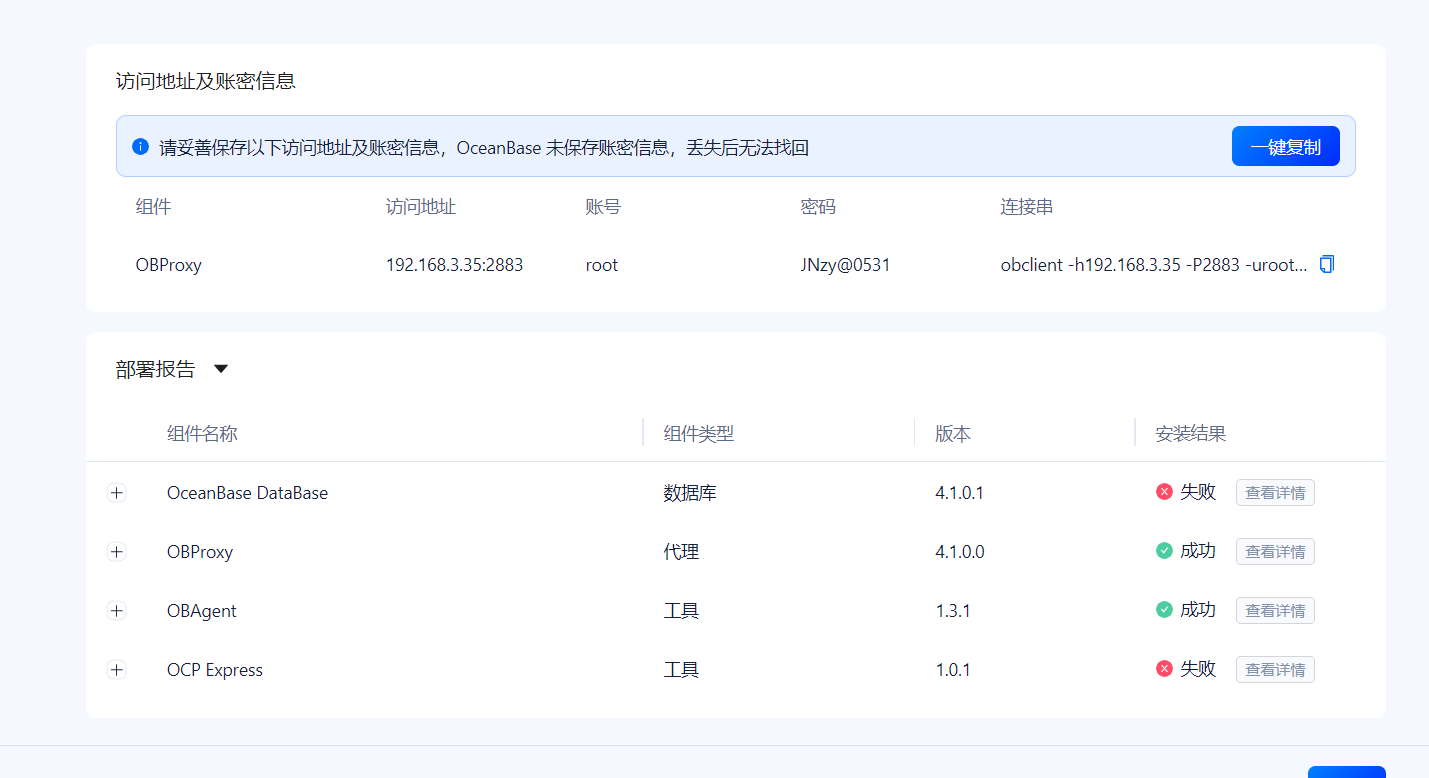Click the info icon in the notice banner
Viewport: 1429px width, 778px height.
[140, 147]
